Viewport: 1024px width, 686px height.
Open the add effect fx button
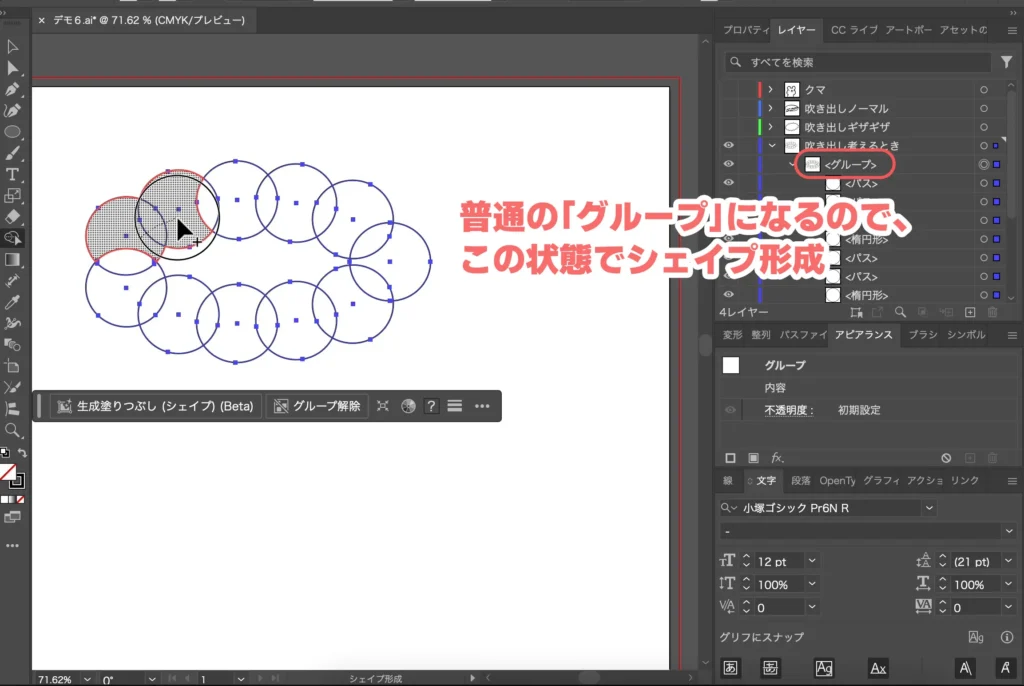(x=777, y=457)
